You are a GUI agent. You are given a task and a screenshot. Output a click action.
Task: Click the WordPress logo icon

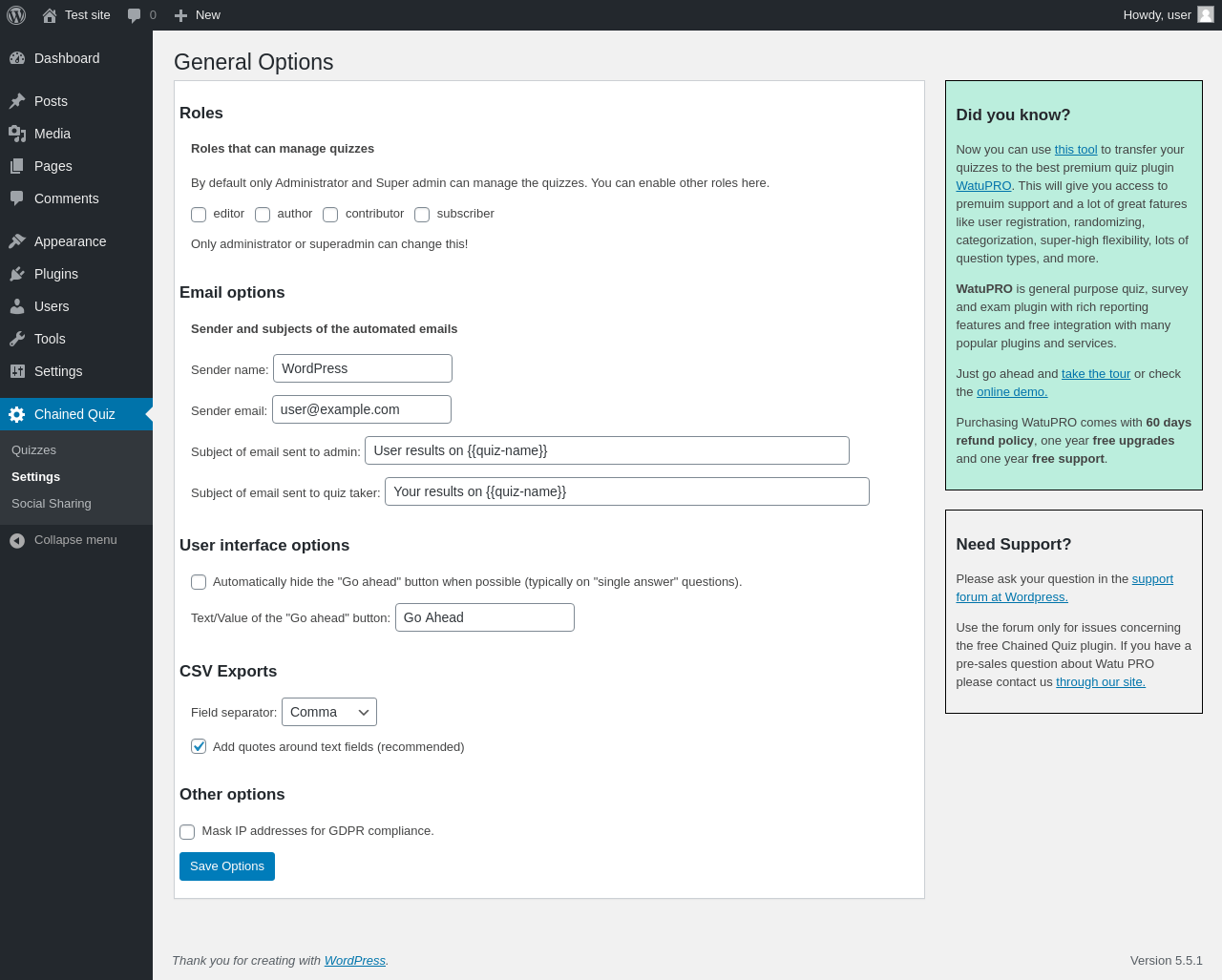tap(16, 15)
